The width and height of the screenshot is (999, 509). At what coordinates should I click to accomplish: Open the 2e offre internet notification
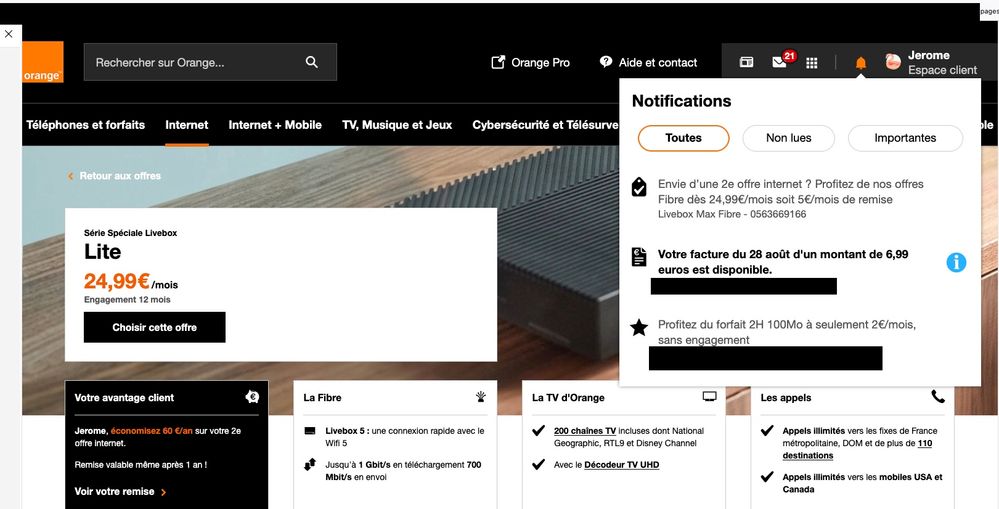point(790,198)
